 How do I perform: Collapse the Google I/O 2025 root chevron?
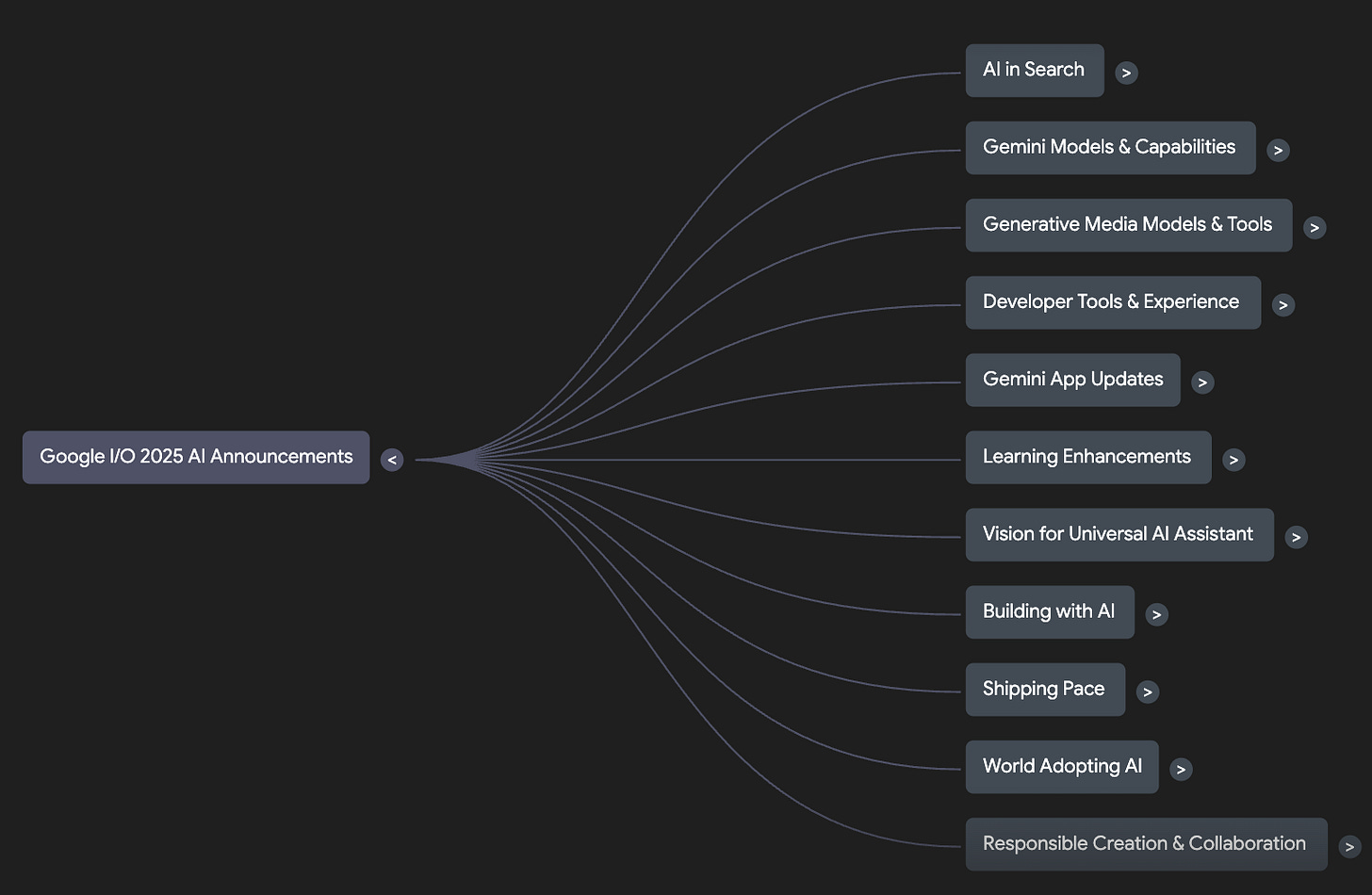392,460
